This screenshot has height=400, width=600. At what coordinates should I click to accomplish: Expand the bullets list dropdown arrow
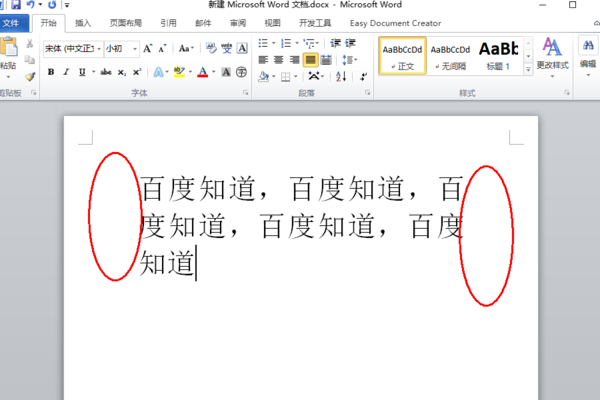(274, 43)
